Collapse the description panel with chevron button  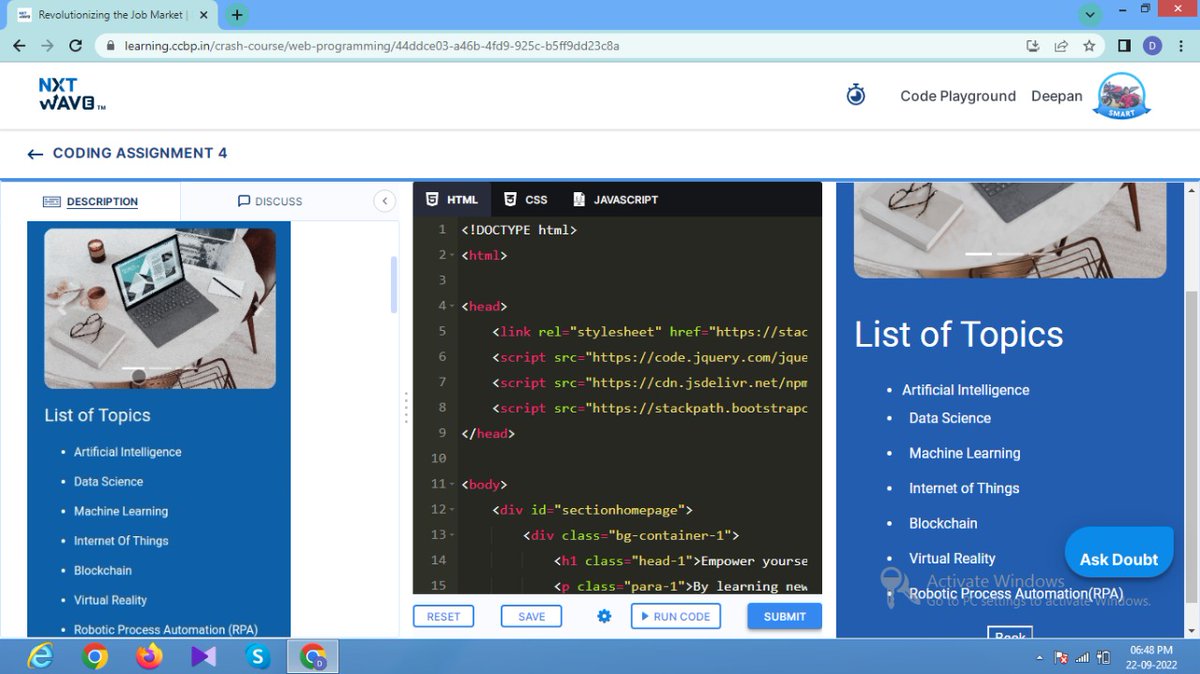[x=384, y=201]
